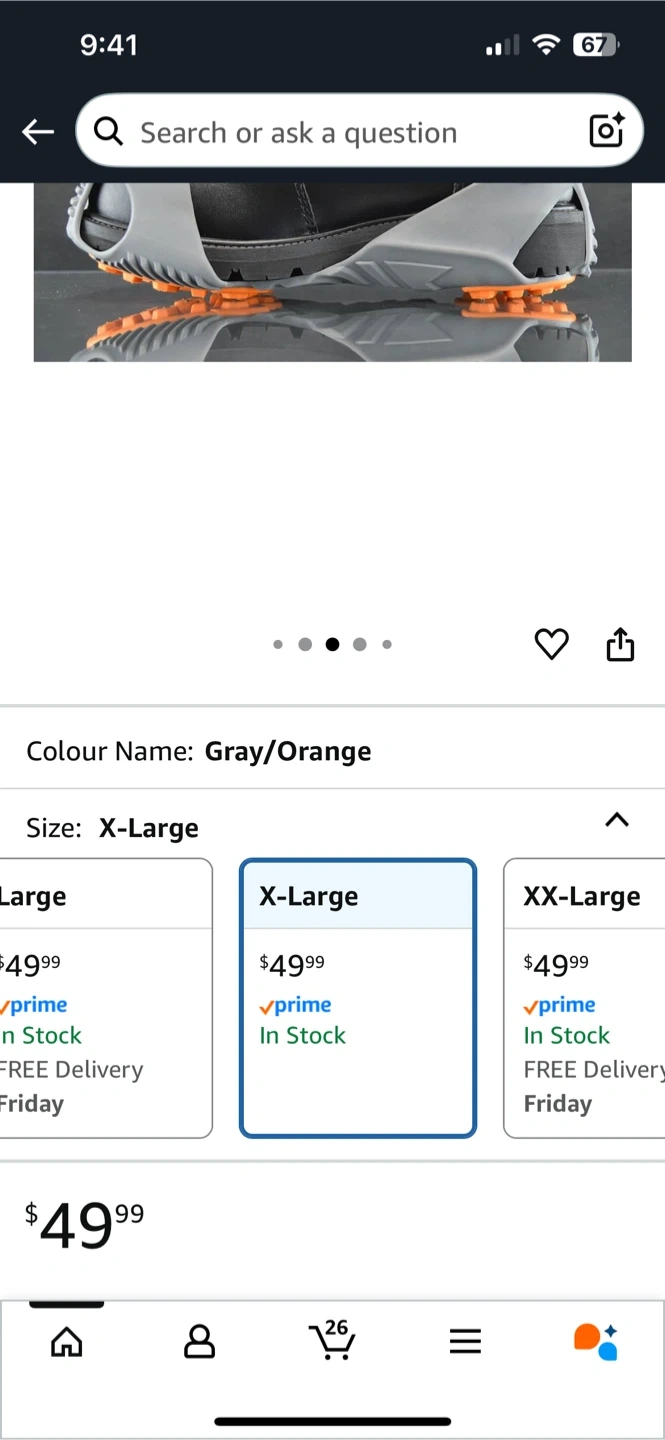The image size is (665, 1440).
Task: Add item to wishlist with heart icon
Action: point(551,644)
